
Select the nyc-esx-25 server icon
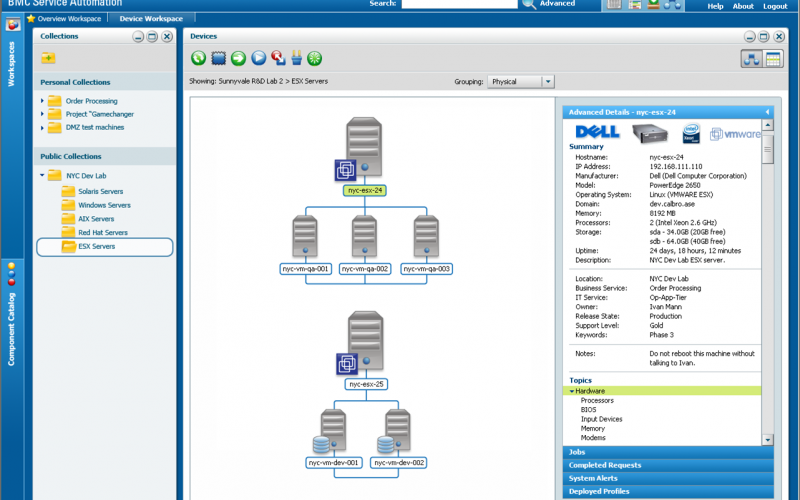point(366,341)
